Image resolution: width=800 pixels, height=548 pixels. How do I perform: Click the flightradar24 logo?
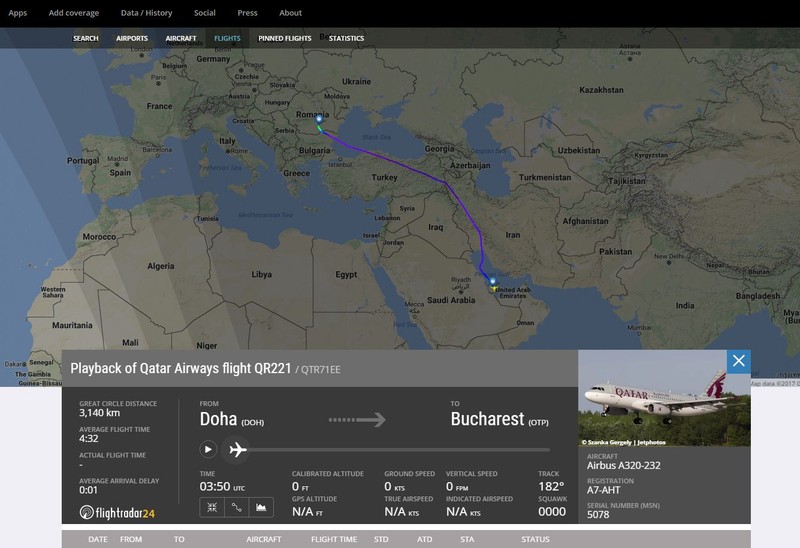pos(117,512)
